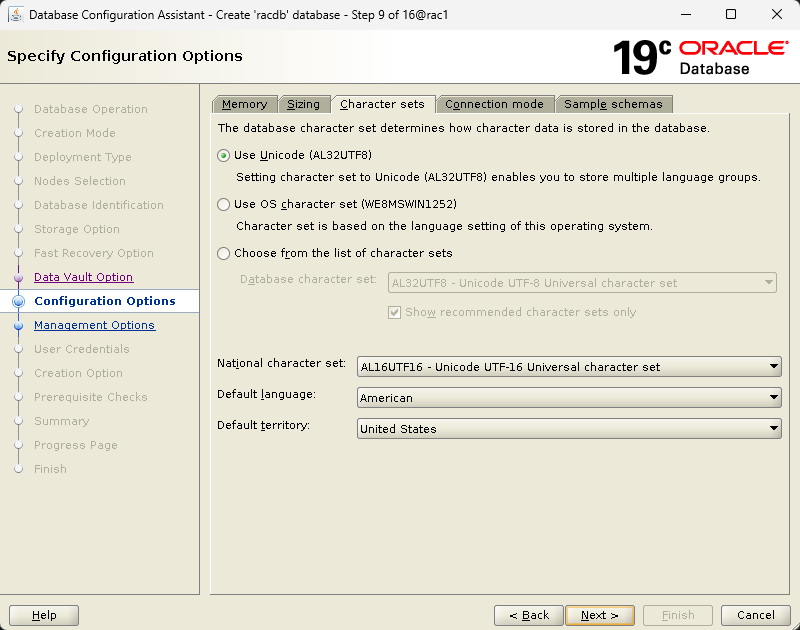This screenshot has width=800, height=630.
Task: Select Use OS character set (WE8MSWIN1252) option
Action: click(x=223, y=205)
